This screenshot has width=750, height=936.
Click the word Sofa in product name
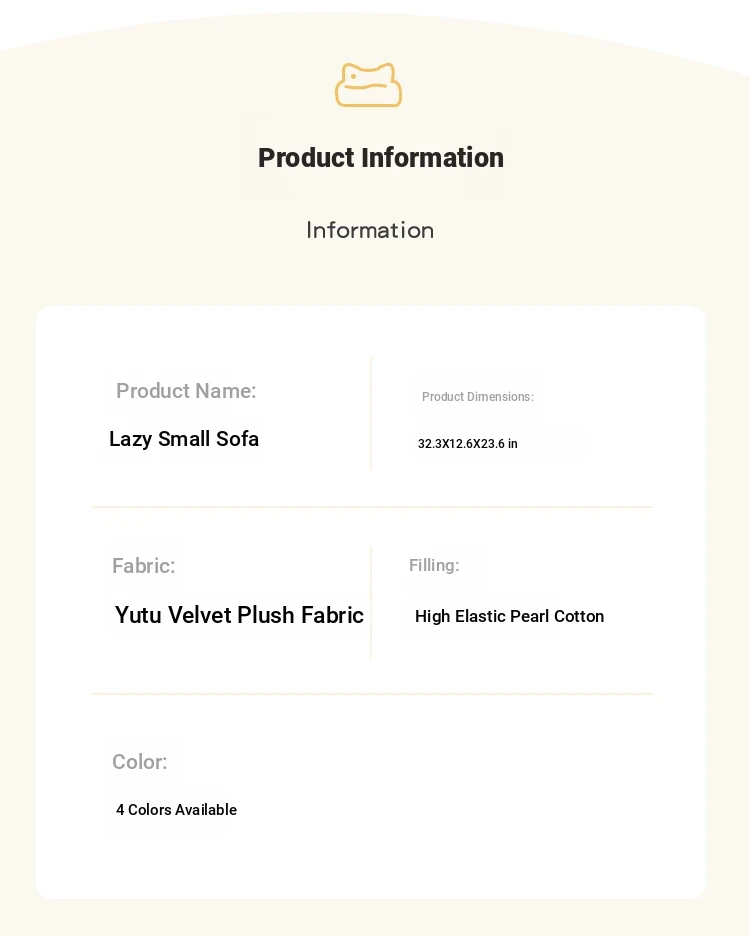pos(237,439)
